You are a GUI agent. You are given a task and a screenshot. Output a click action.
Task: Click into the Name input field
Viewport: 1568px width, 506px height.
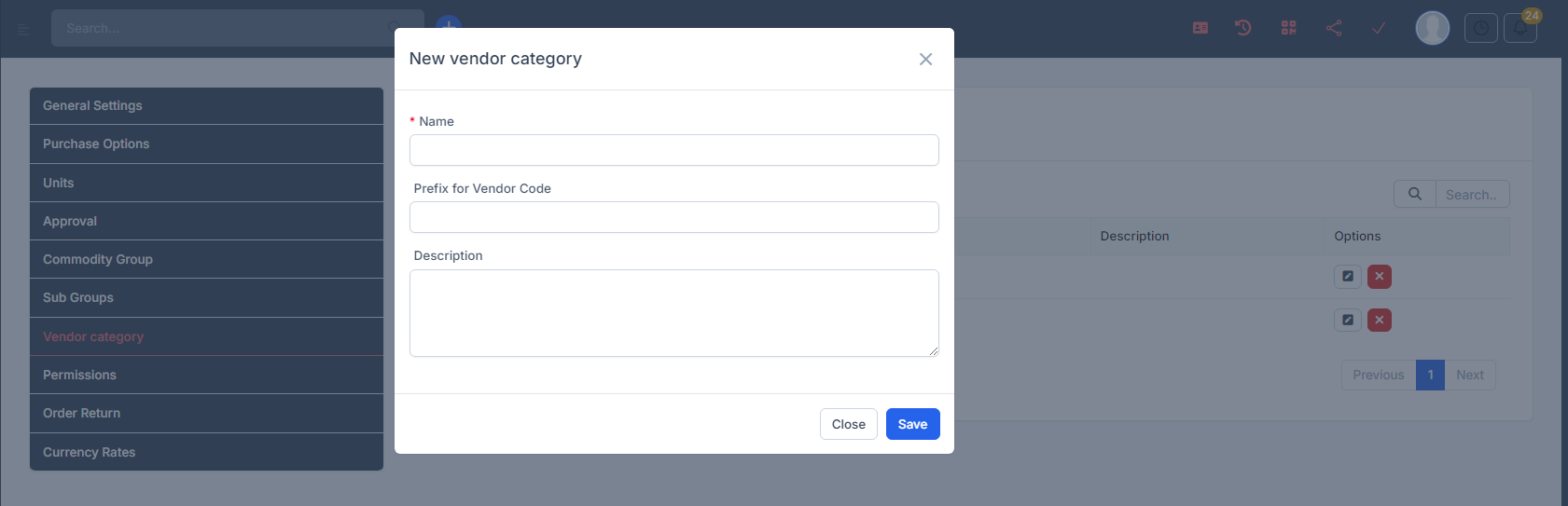673,150
